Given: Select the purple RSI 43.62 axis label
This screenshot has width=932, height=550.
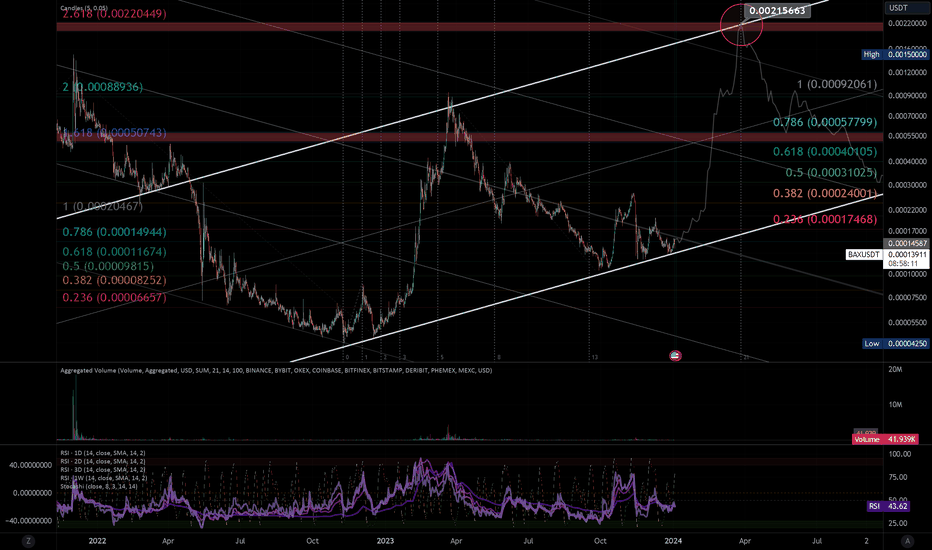Looking at the screenshot, I should point(889,506).
